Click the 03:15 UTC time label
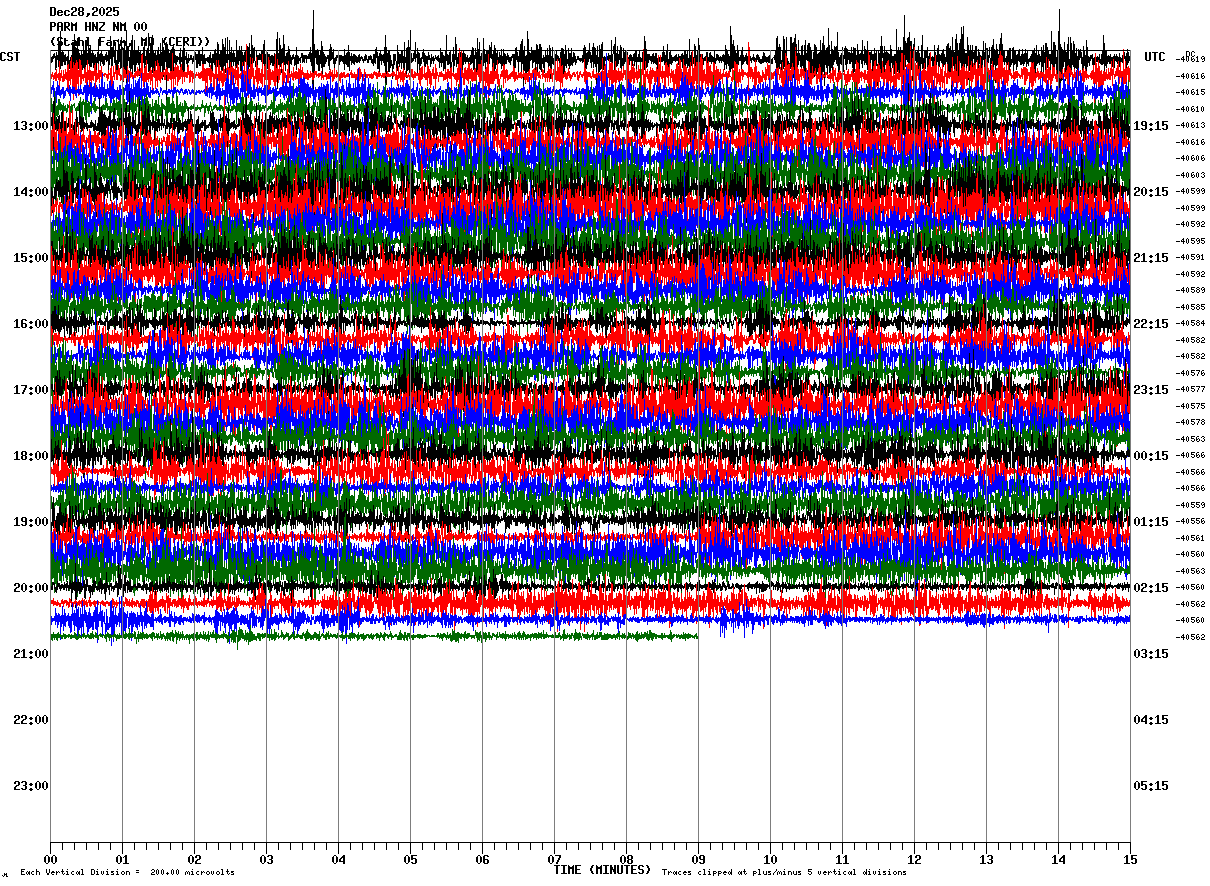 (1151, 654)
